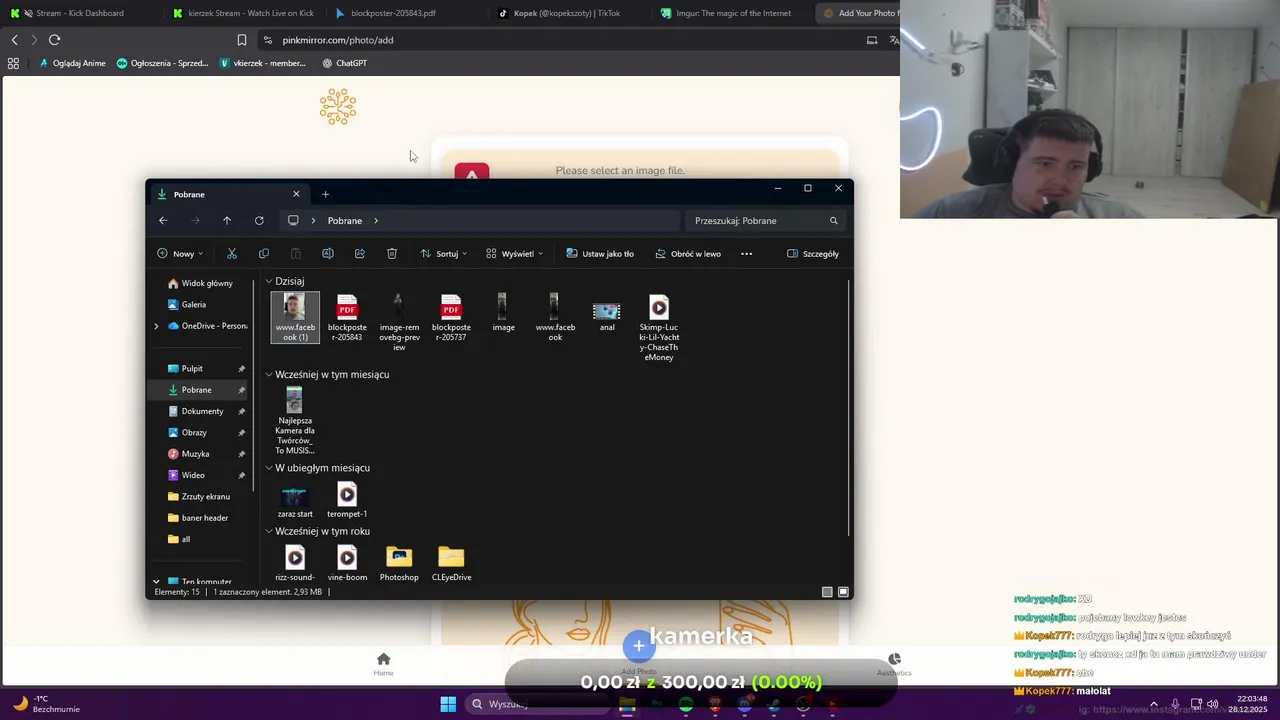Switch to Kopek TikTok browser tab
This screenshot has height=720, width=1280.
click(x=567, y=13)
